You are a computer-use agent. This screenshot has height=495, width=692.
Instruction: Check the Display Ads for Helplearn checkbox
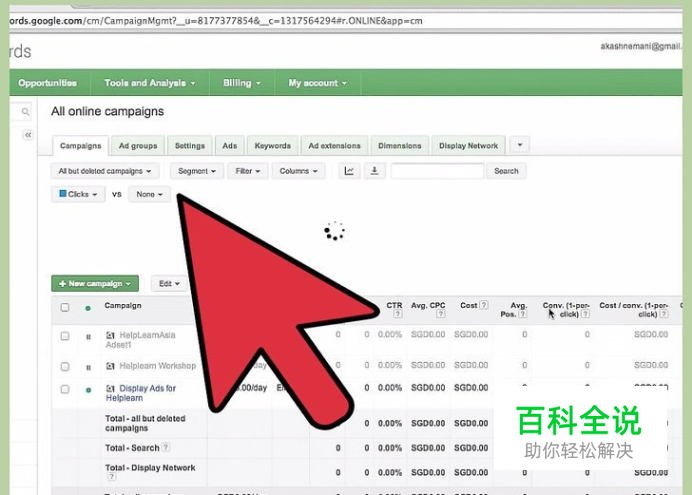pos(65,389)
